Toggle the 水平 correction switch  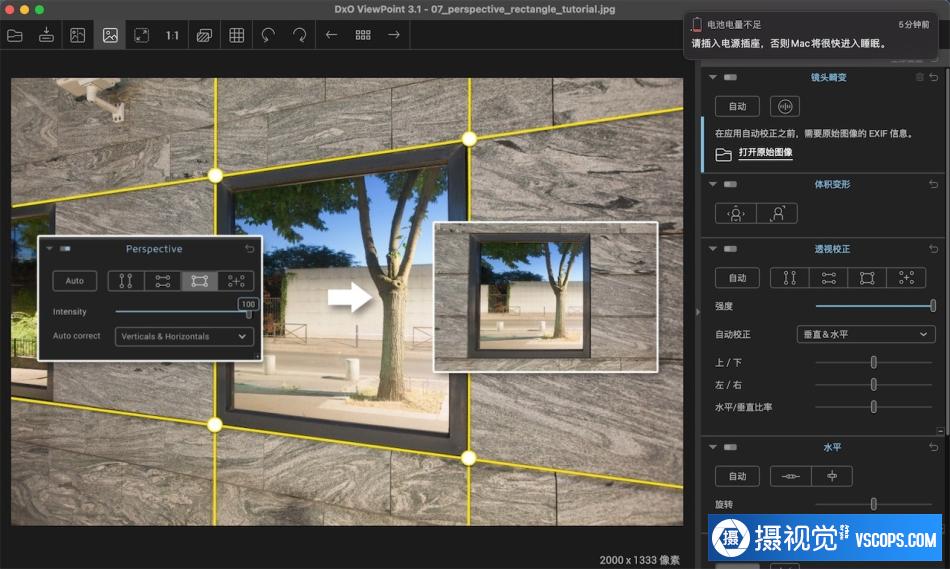point(730,447)
